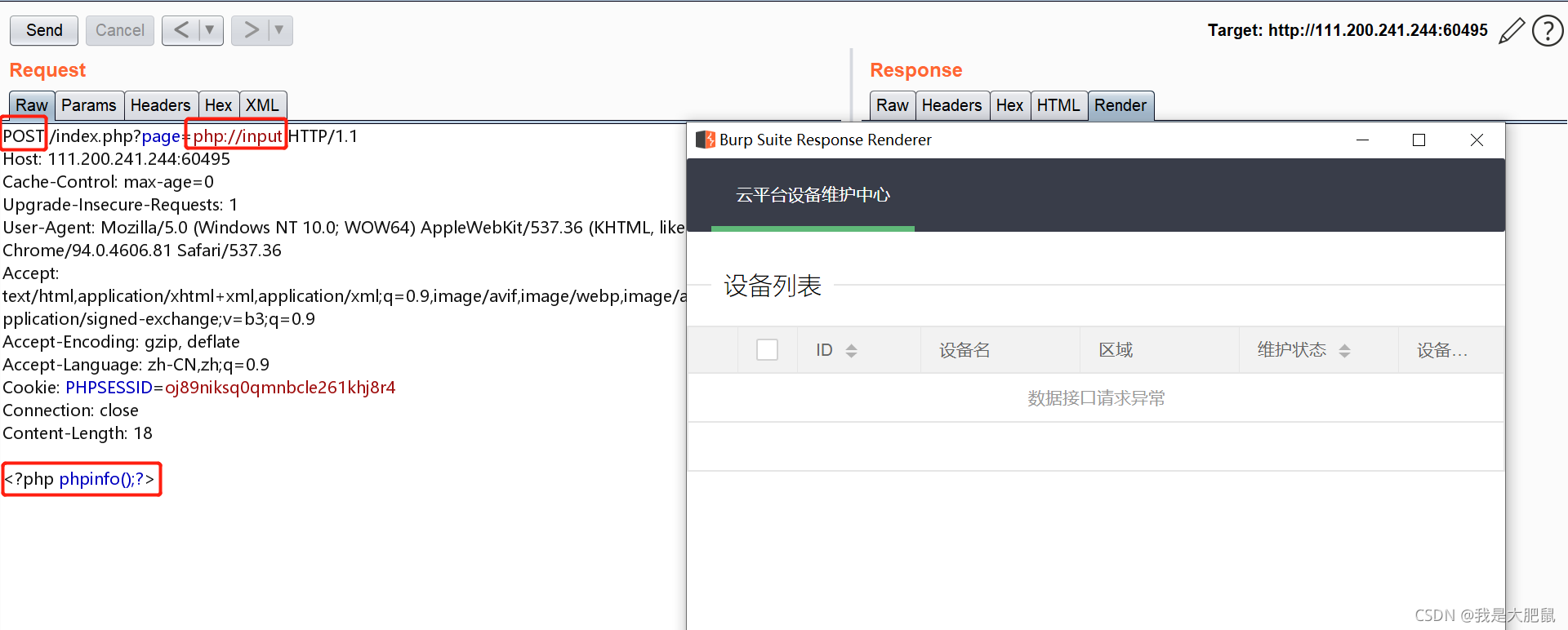Click the Accept-Encoding header line
1568x630 pixels.
[121, 342]
